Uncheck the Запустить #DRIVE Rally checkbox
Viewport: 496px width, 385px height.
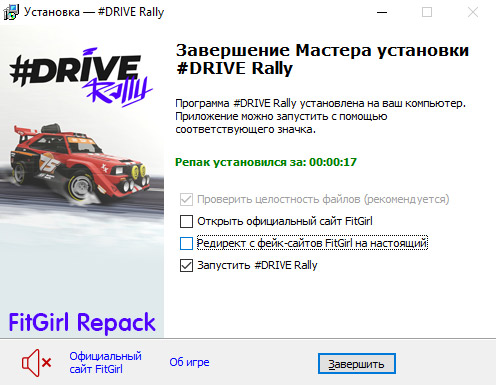(186, 265)
